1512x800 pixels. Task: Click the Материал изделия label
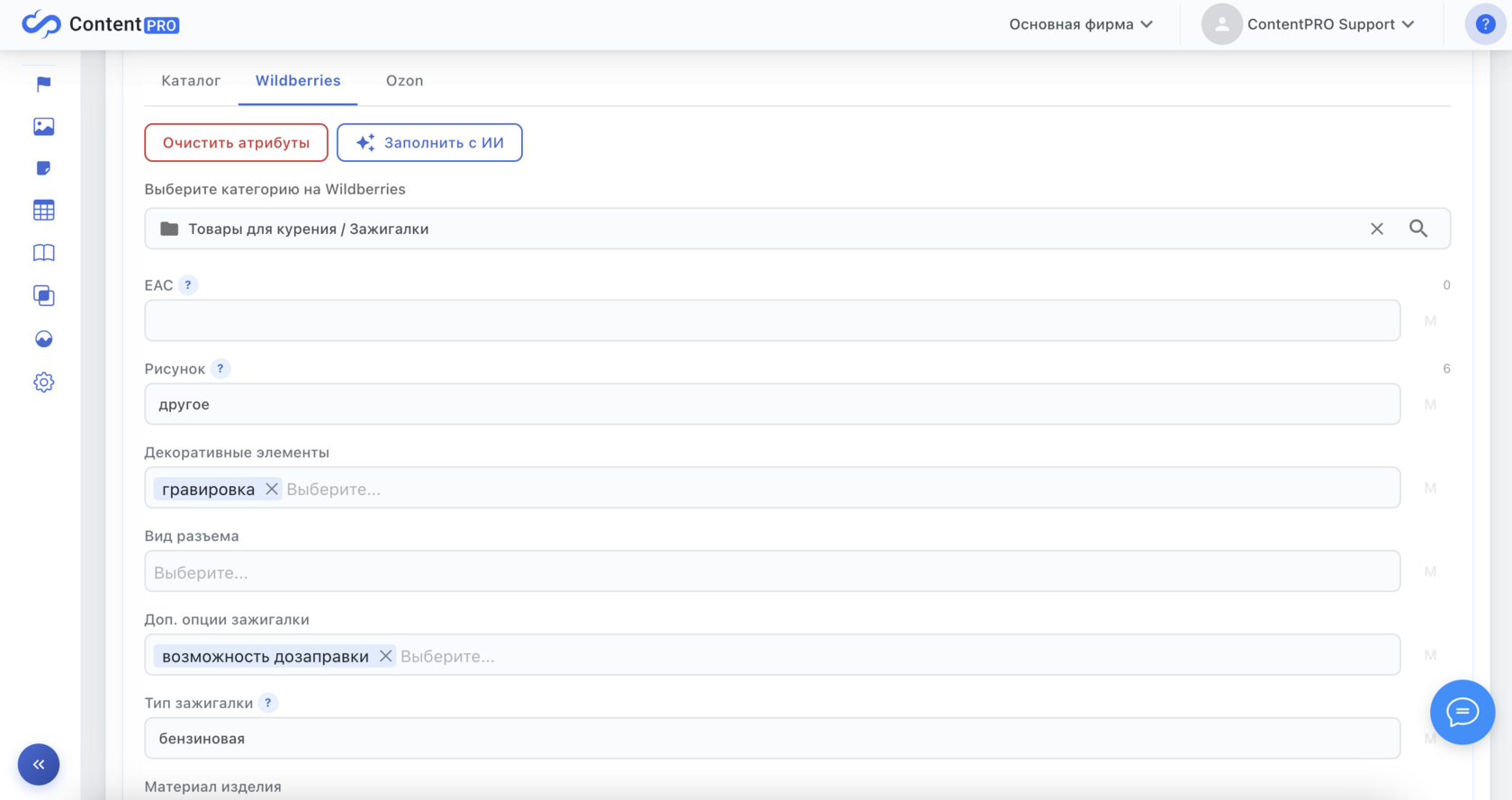tap(213, 787)
